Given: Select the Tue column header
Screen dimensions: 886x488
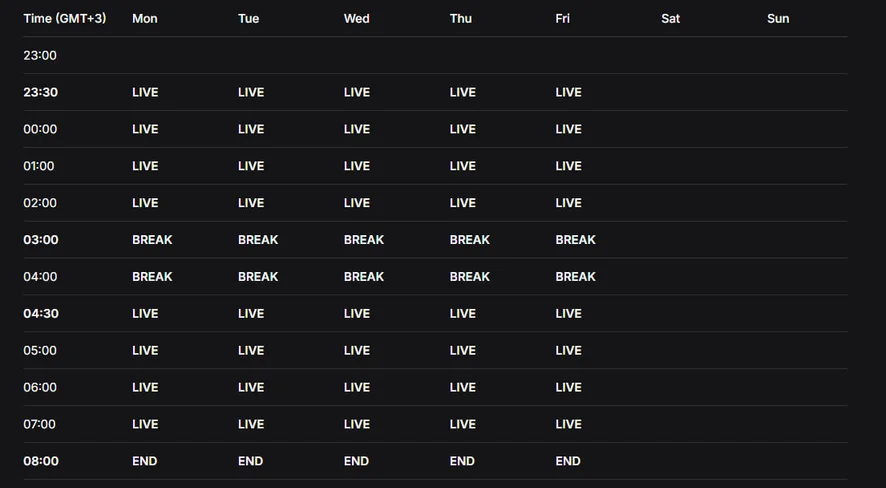Looking at the screenshot, I should click(x=248, y=18).
